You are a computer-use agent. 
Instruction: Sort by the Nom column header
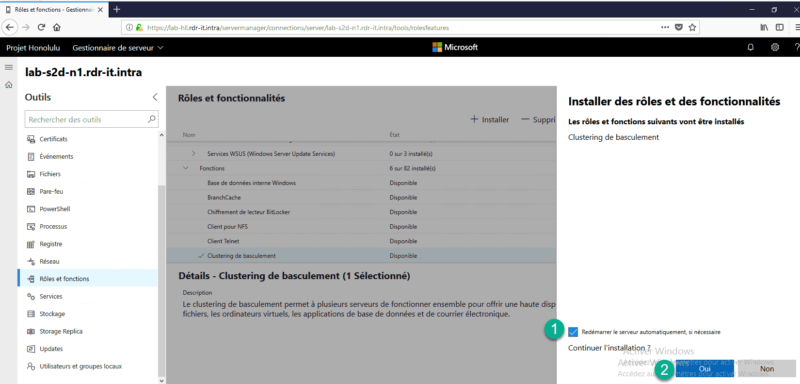(x=189, y=135)
